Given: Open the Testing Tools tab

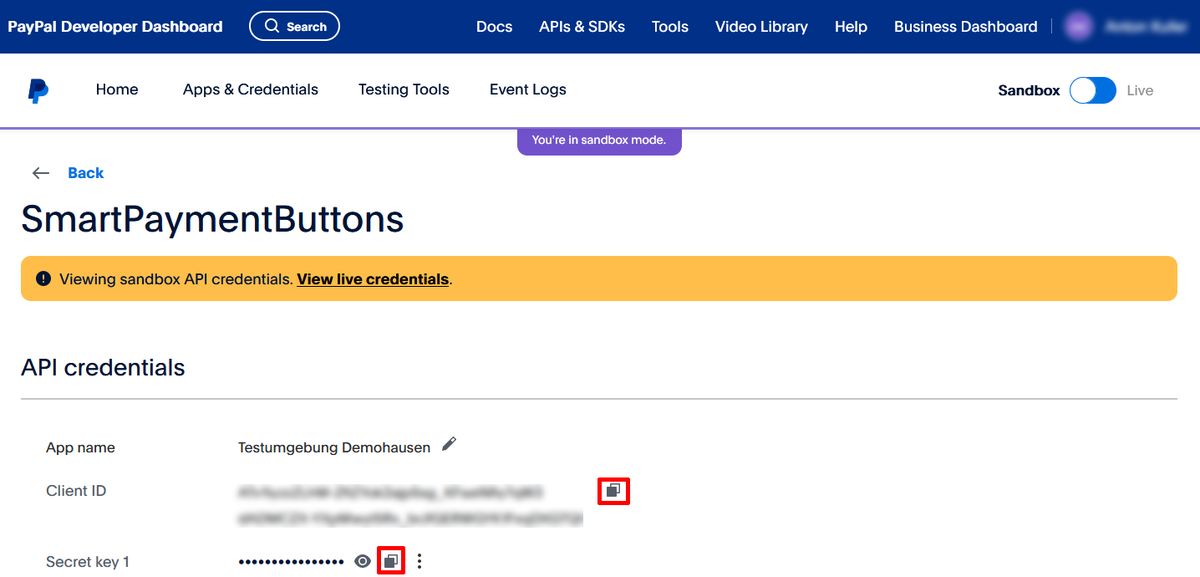Looking at the screenshot, I should click(x=404, y=90).
